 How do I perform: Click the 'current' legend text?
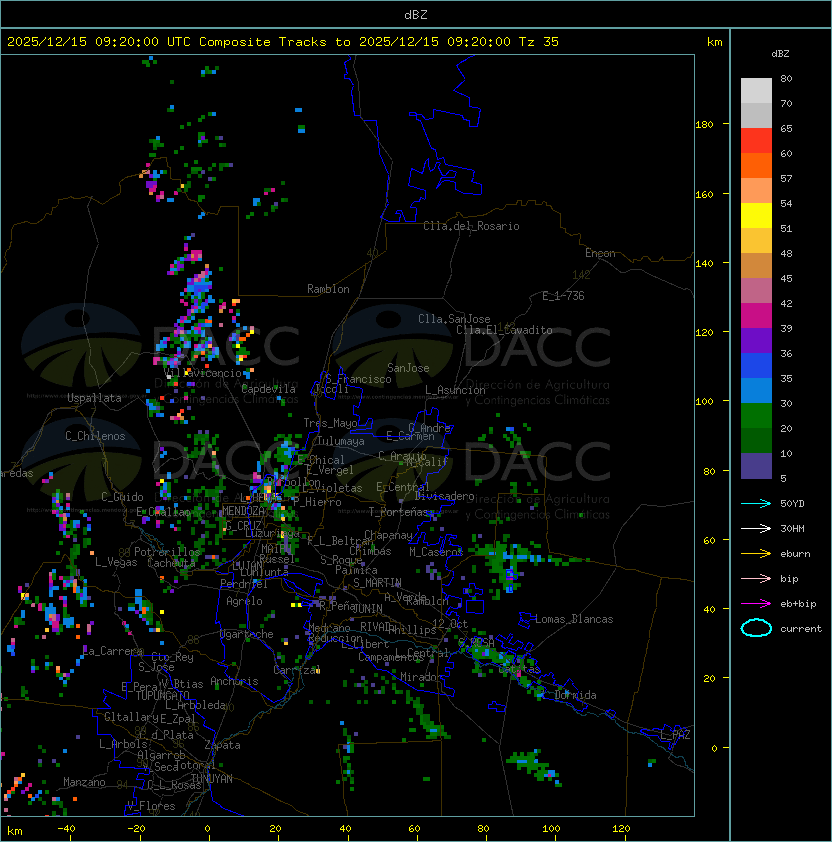coord(801,629)
